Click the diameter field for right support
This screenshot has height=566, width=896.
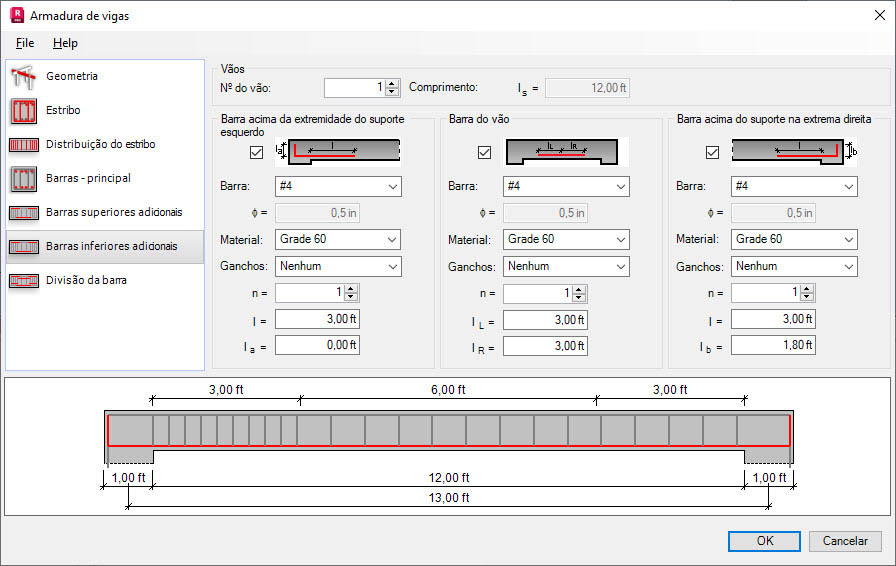point(773,213)
